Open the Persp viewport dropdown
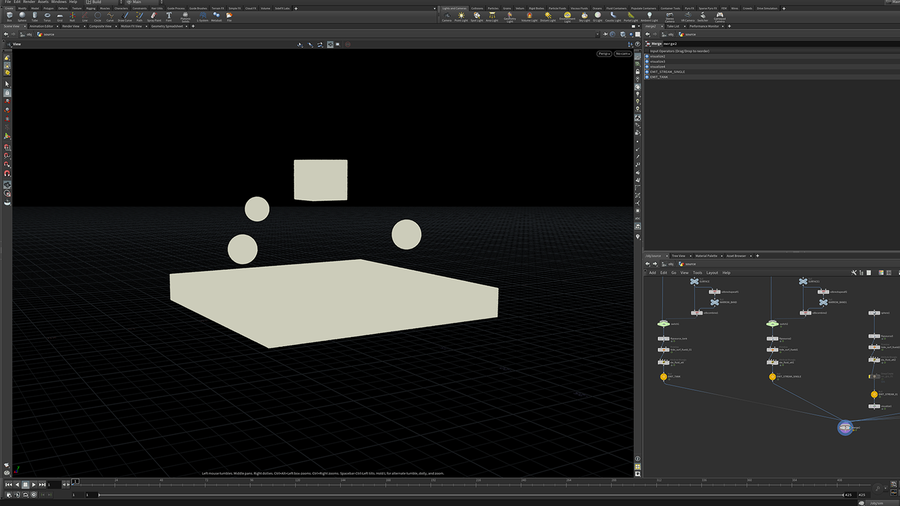The image size is (900, 506). [604, 53]
